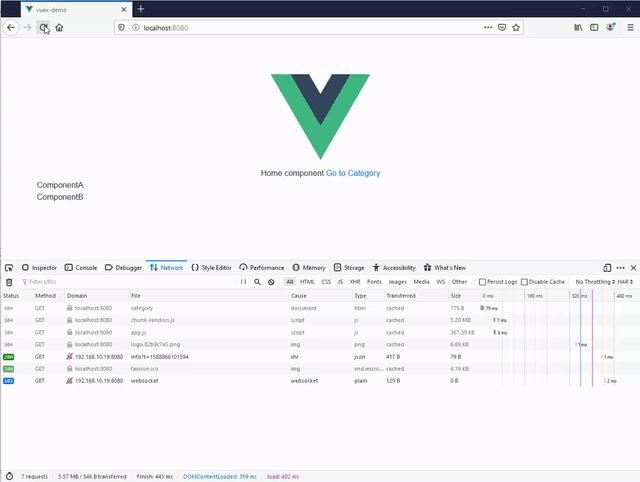Viewport: 640px width, 482px height.
Task: Select the category document request row
Action: (x=320, y=308)
